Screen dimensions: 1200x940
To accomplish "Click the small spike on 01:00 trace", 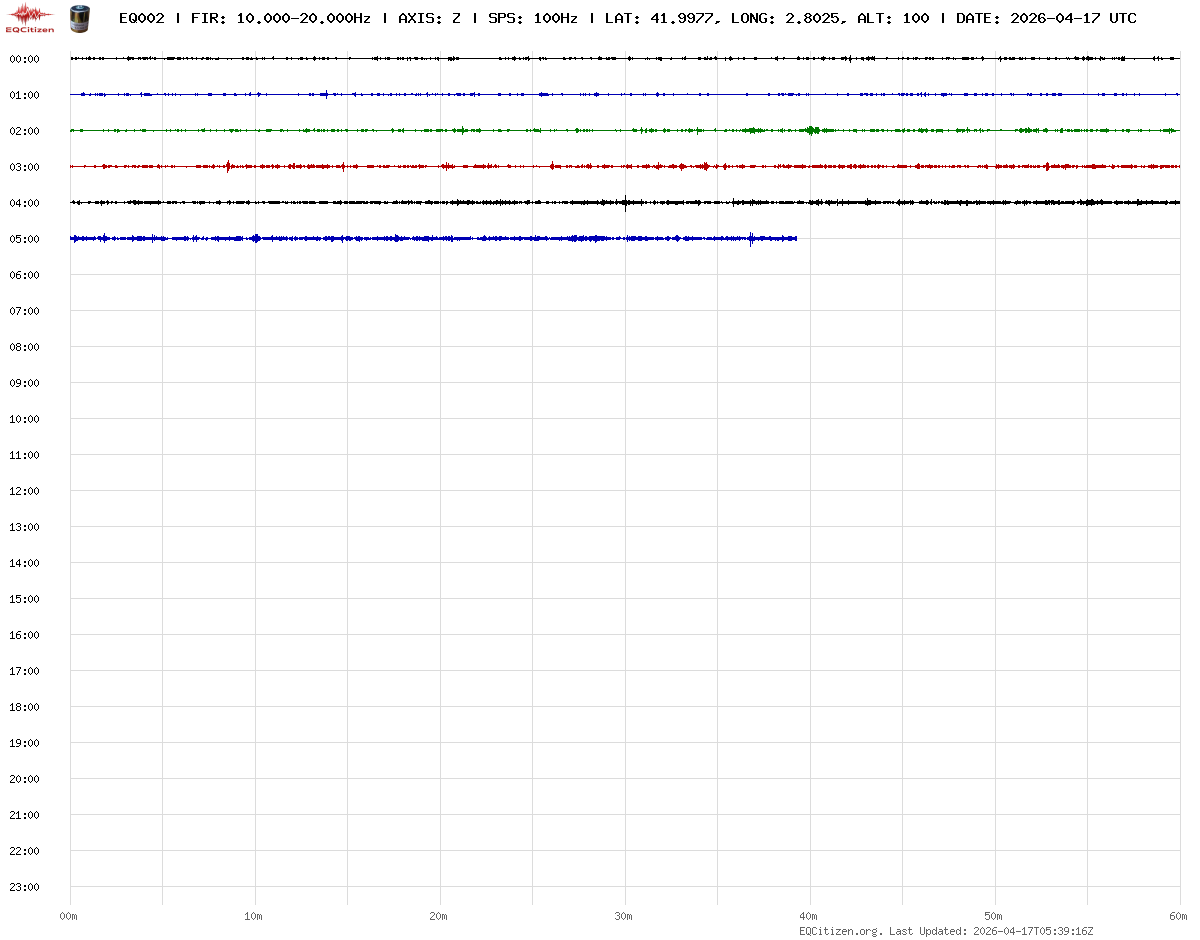I will coord(325,95).
